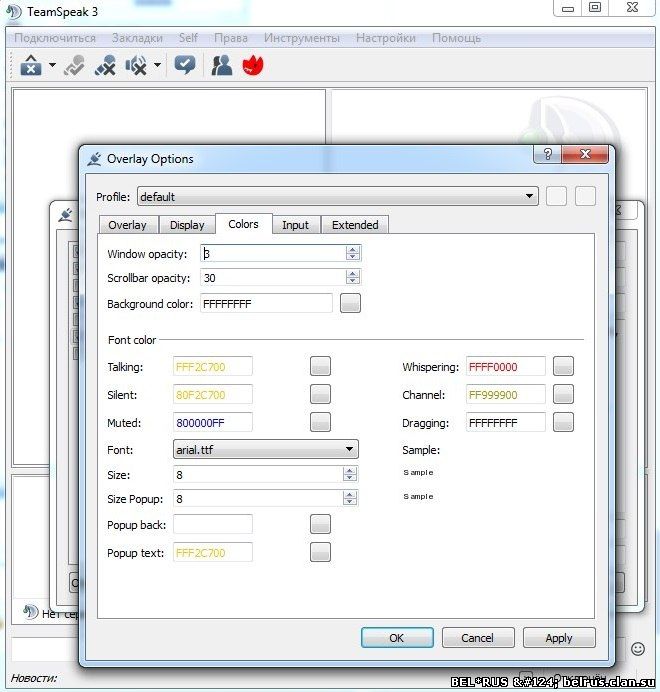The height and width of the screenshot is (692, 660).
Task: Open the Права menu
Action: [230, 38]
